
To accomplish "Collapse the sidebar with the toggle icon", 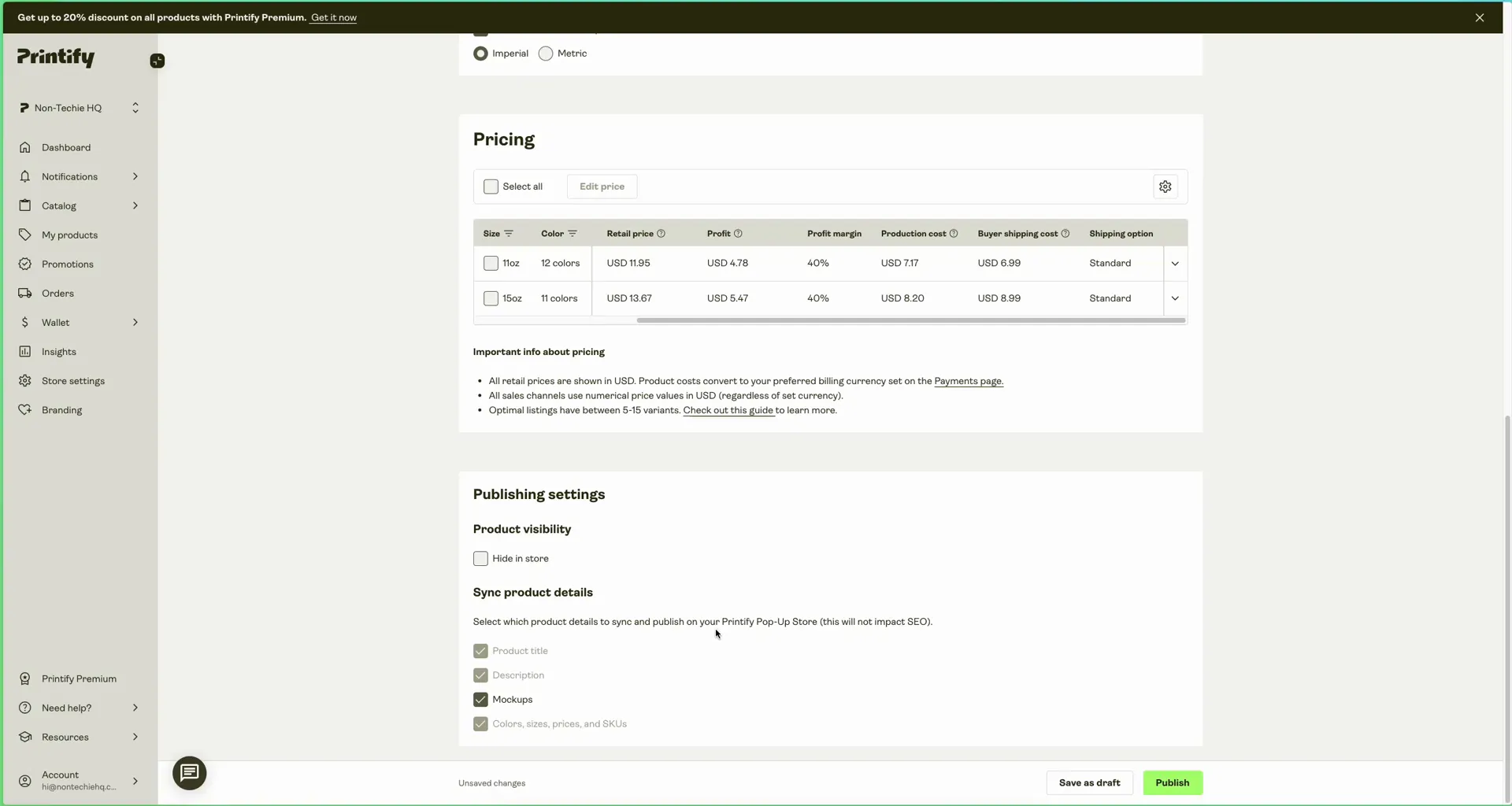I will [x=157, y=61].
